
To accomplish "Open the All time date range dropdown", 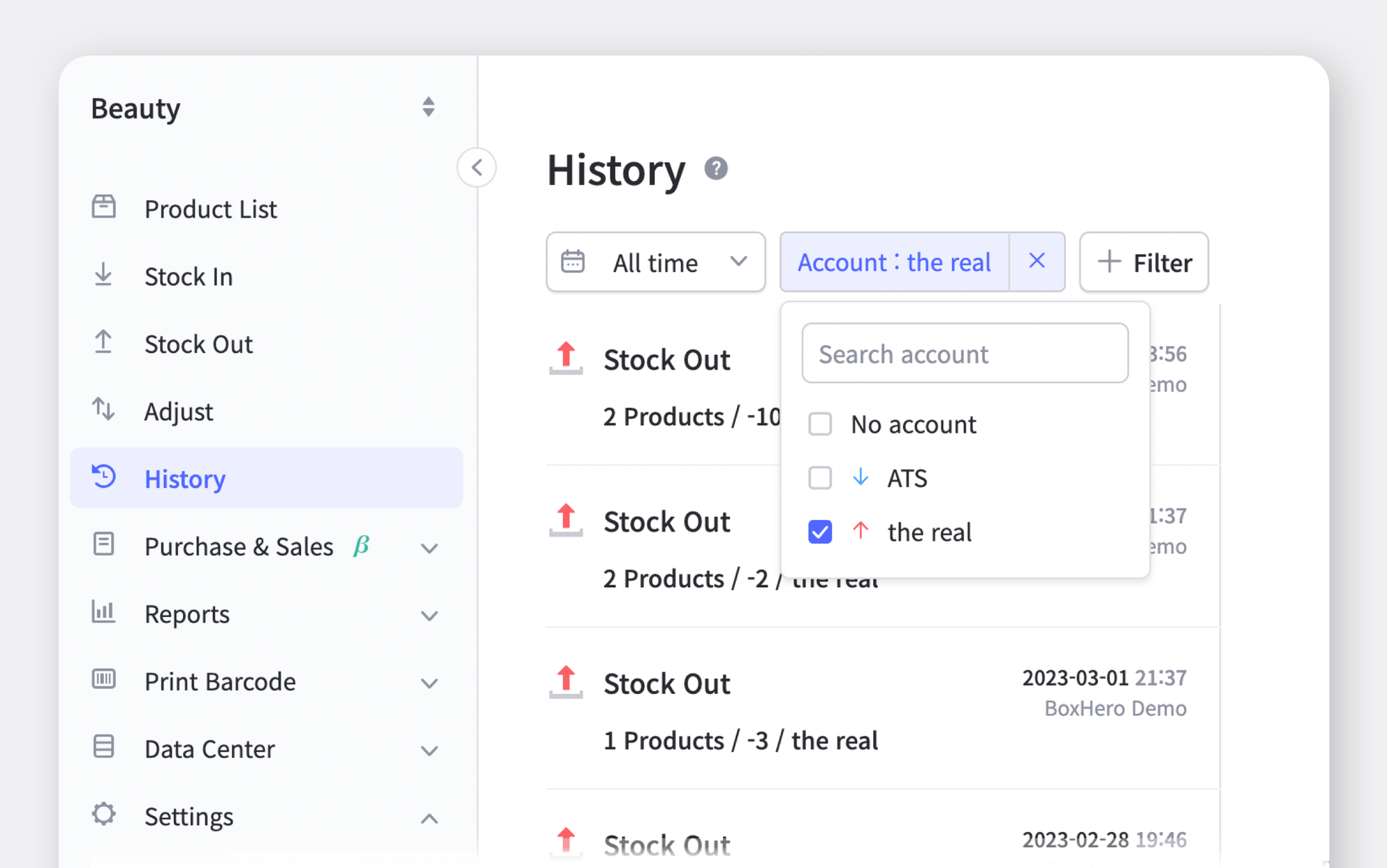I will tap(655, 262).
